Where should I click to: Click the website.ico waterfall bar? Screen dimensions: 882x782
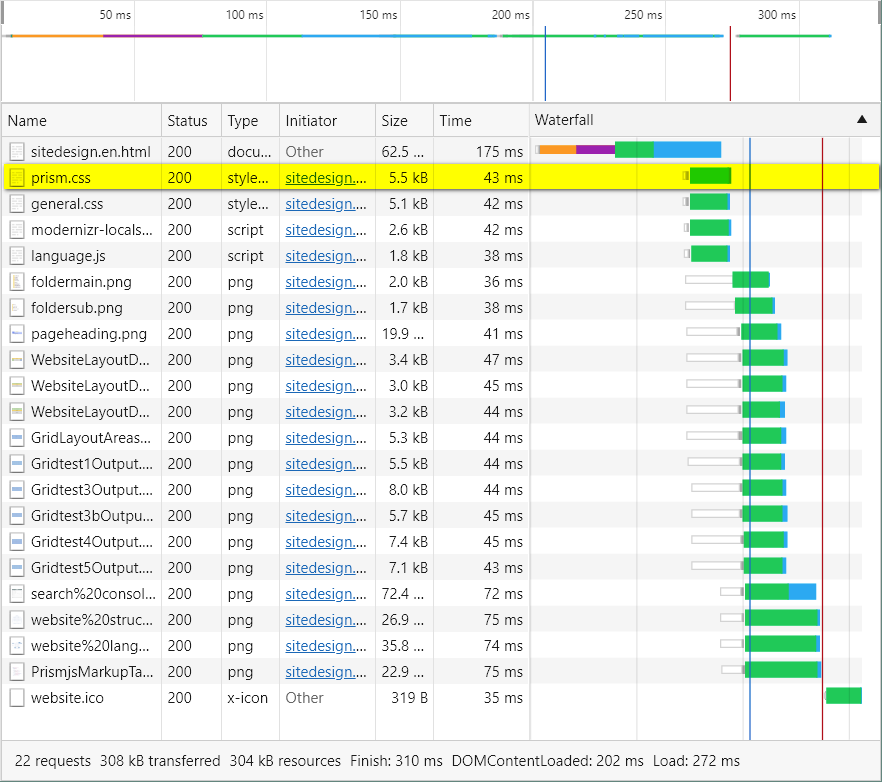(844, 696)
